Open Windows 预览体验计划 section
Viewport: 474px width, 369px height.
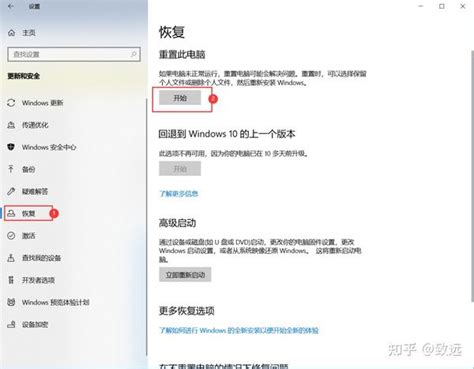pyautogui.click(x=48, y=302)
